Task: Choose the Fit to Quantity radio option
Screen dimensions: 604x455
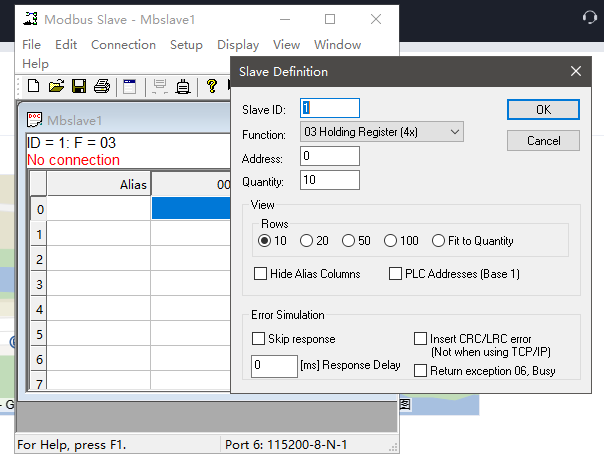Action: 439,241
